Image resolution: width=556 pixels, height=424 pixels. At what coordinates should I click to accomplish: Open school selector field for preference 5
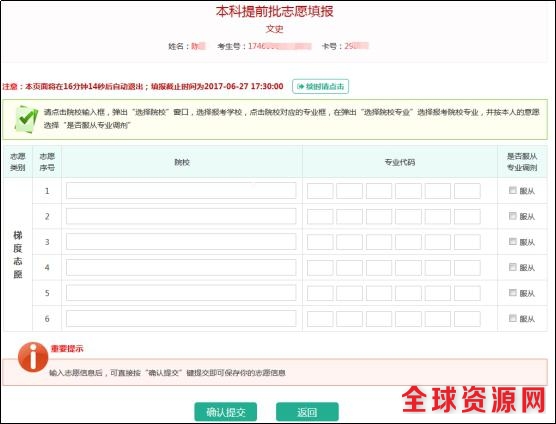click(x=181, y=293)
